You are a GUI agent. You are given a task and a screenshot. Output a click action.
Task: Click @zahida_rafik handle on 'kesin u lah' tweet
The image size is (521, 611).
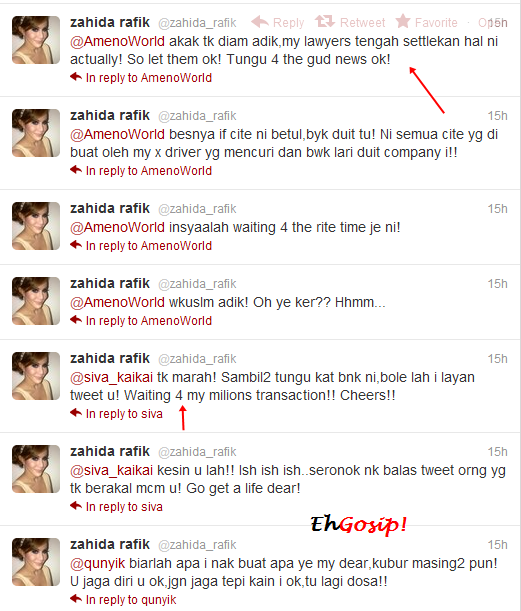(x=197, y=452)
